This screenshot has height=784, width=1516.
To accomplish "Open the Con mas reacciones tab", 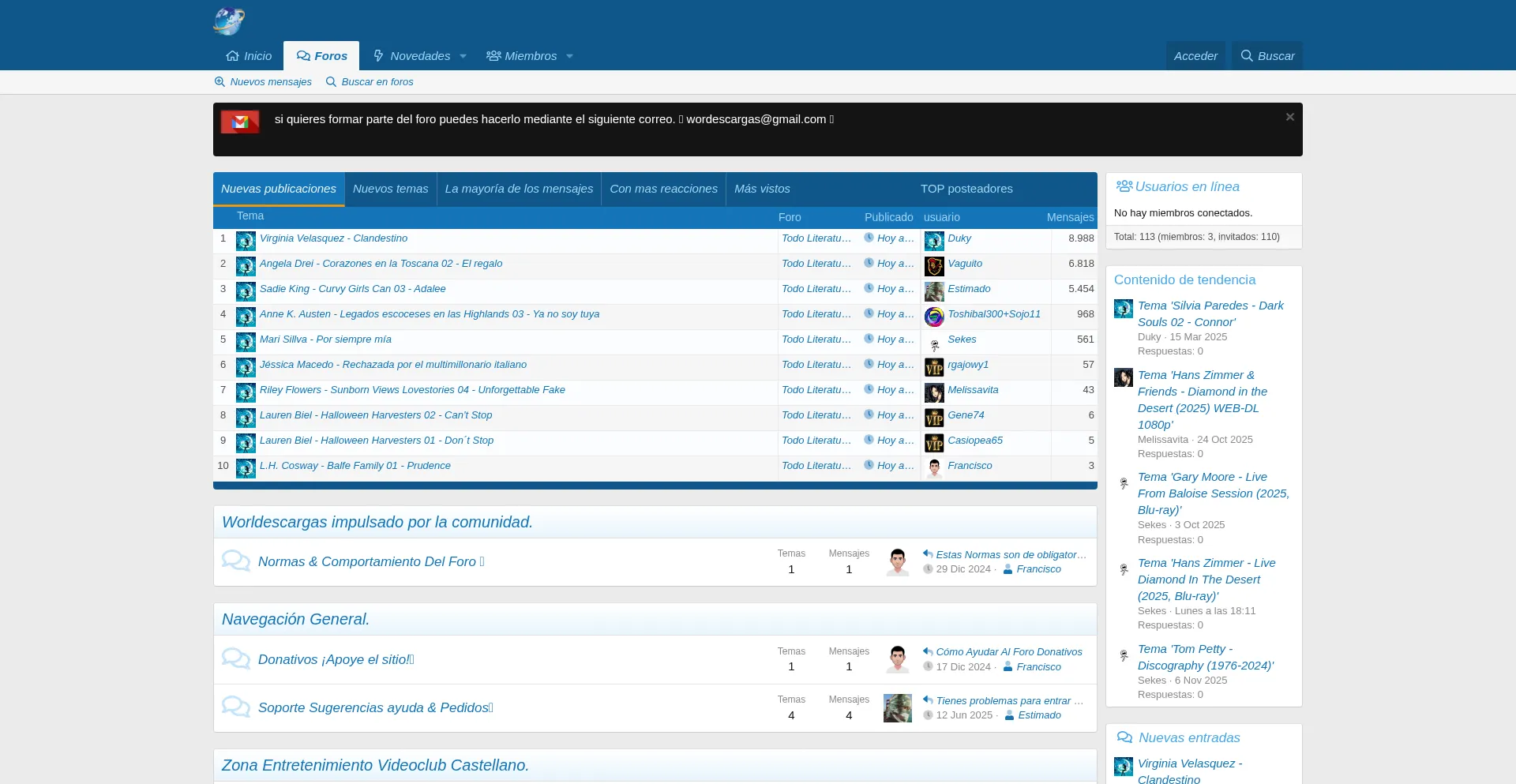I will pyautogui.click(x=663, y=189).
